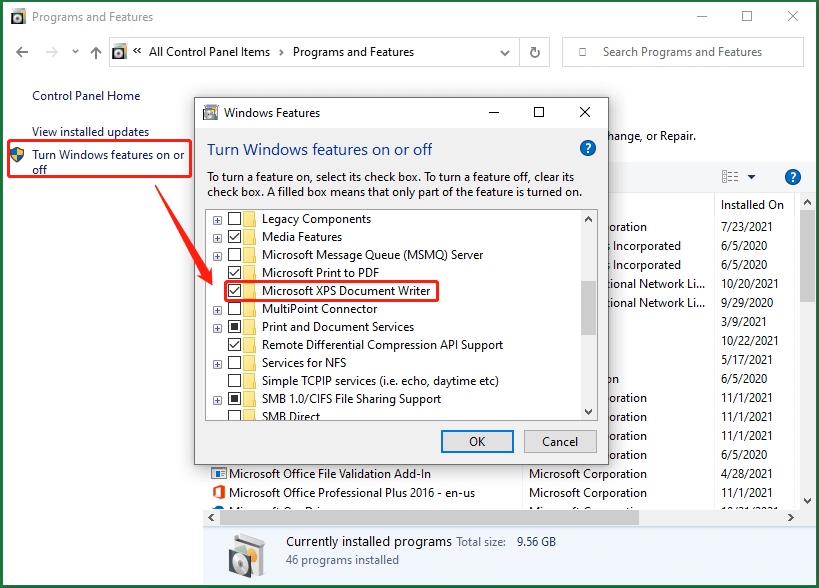Open Turn Windows features on or off link
819x588 pixels.
point(108,162)
